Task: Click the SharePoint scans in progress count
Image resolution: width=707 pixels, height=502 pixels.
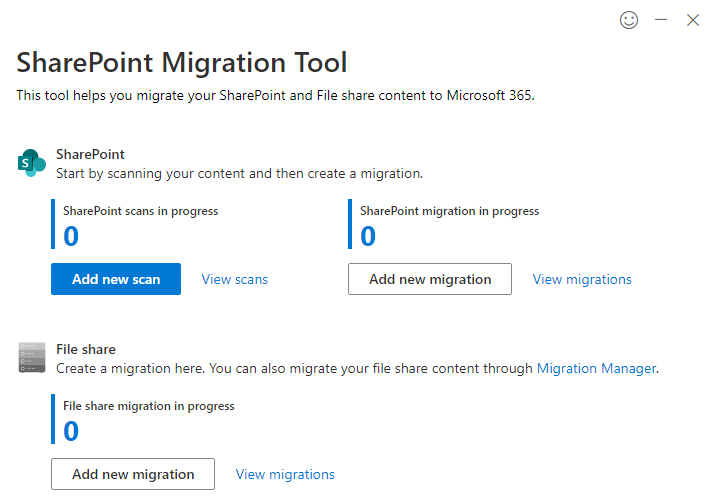Action: 71,236
